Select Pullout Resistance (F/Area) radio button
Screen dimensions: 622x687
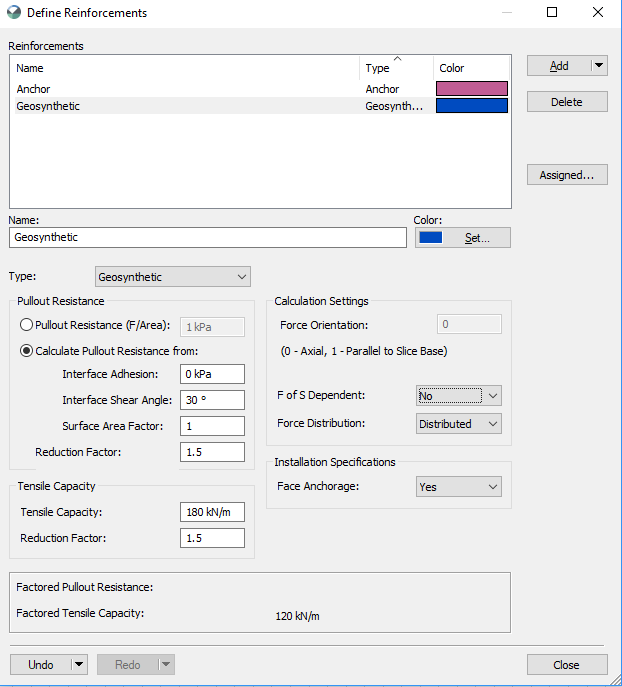tap(26, 325)
